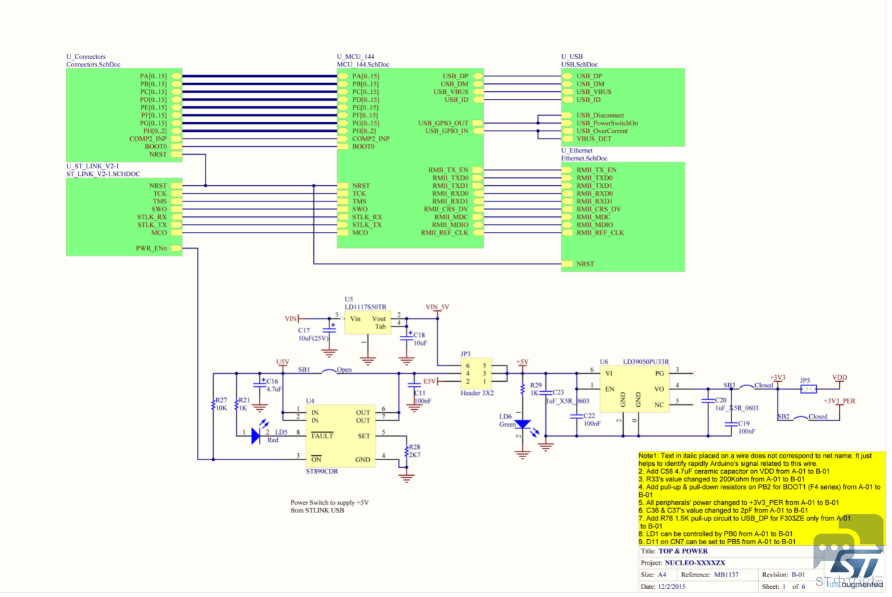The width and height of the screenshot is (892, 597).
Task: Click the yellow notes box
Action: click(x=760, y=498)
